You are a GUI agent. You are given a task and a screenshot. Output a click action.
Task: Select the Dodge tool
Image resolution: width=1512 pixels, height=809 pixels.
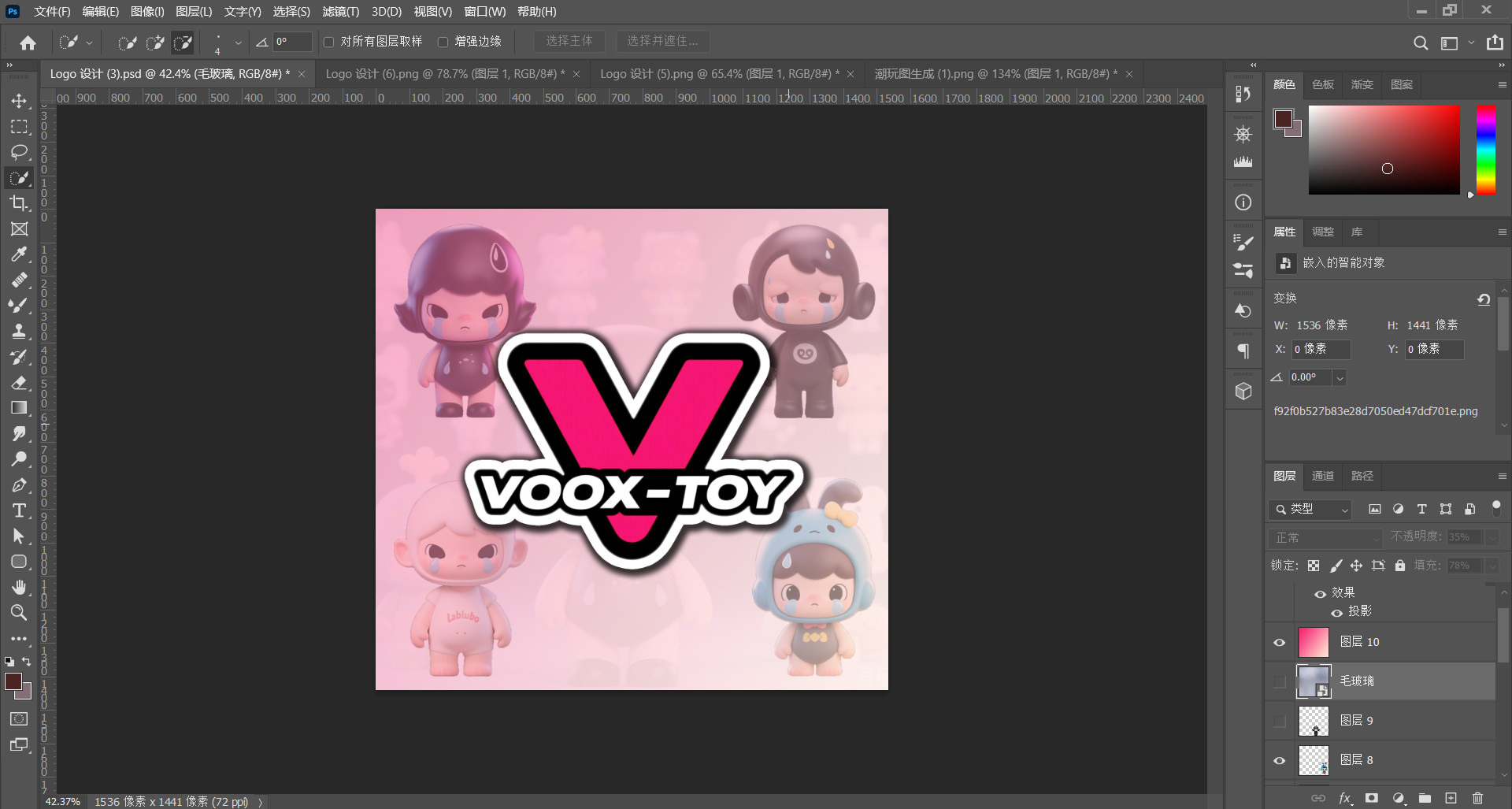click(x=19, y=459)
